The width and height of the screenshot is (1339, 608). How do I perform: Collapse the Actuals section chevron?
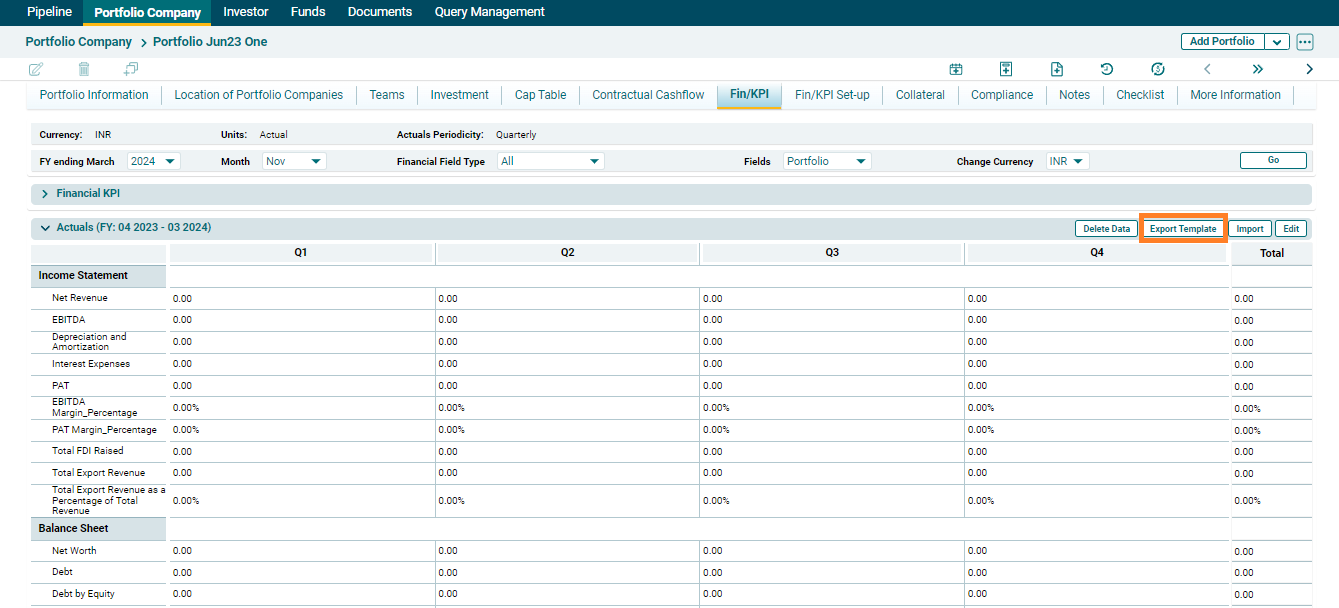coord(45,228)
